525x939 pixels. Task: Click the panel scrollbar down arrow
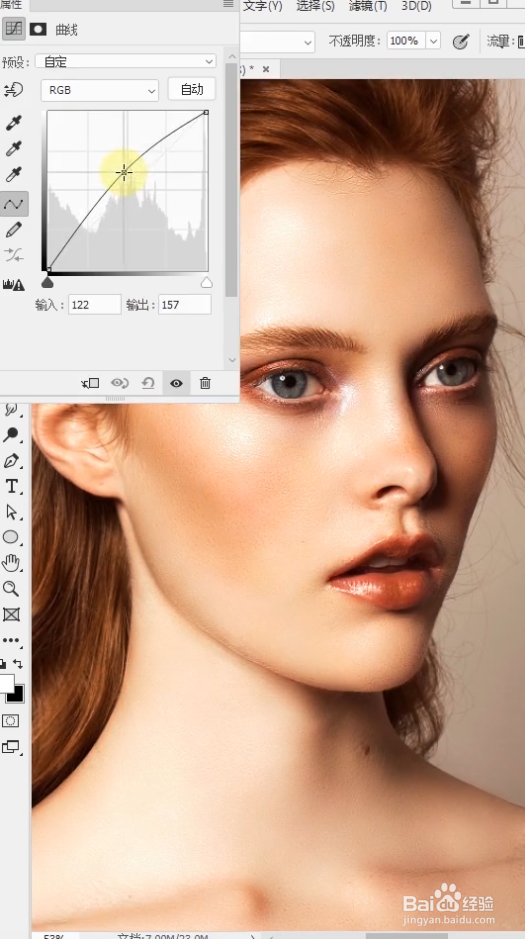232,360
